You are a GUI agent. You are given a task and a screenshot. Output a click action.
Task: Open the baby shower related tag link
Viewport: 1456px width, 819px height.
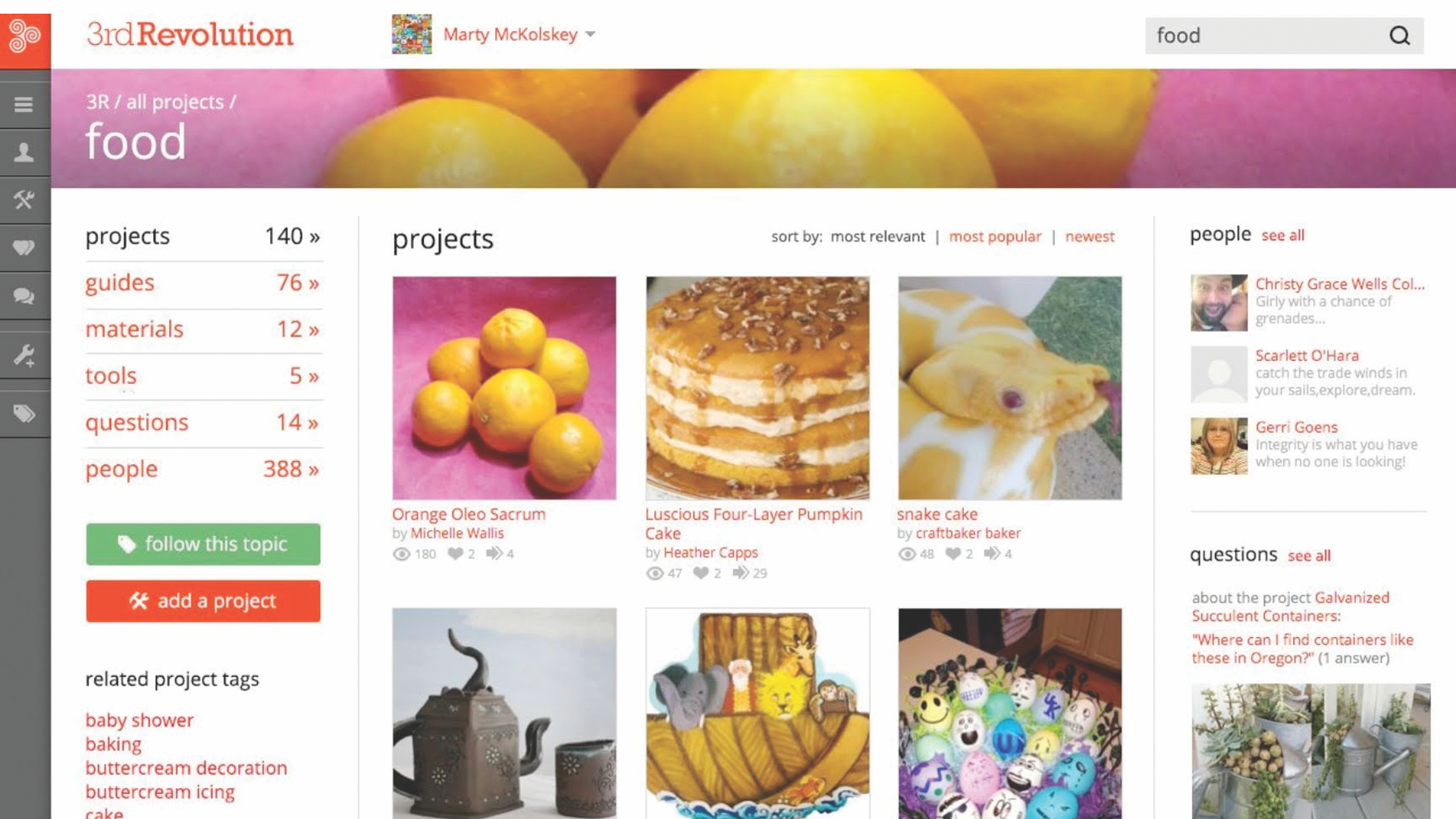coord(140,720)
